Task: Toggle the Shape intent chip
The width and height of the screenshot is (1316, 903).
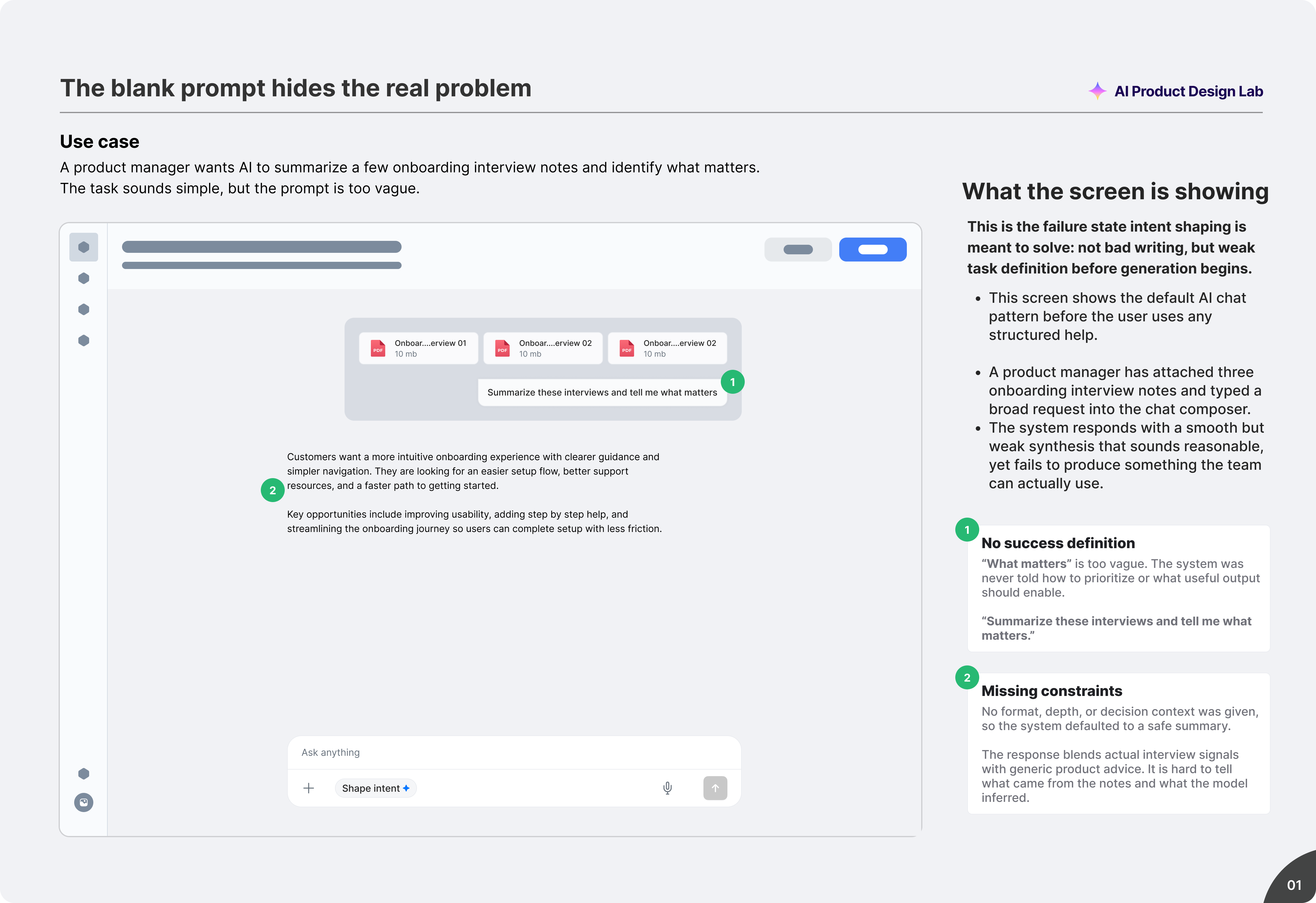Action: point(375,788)
